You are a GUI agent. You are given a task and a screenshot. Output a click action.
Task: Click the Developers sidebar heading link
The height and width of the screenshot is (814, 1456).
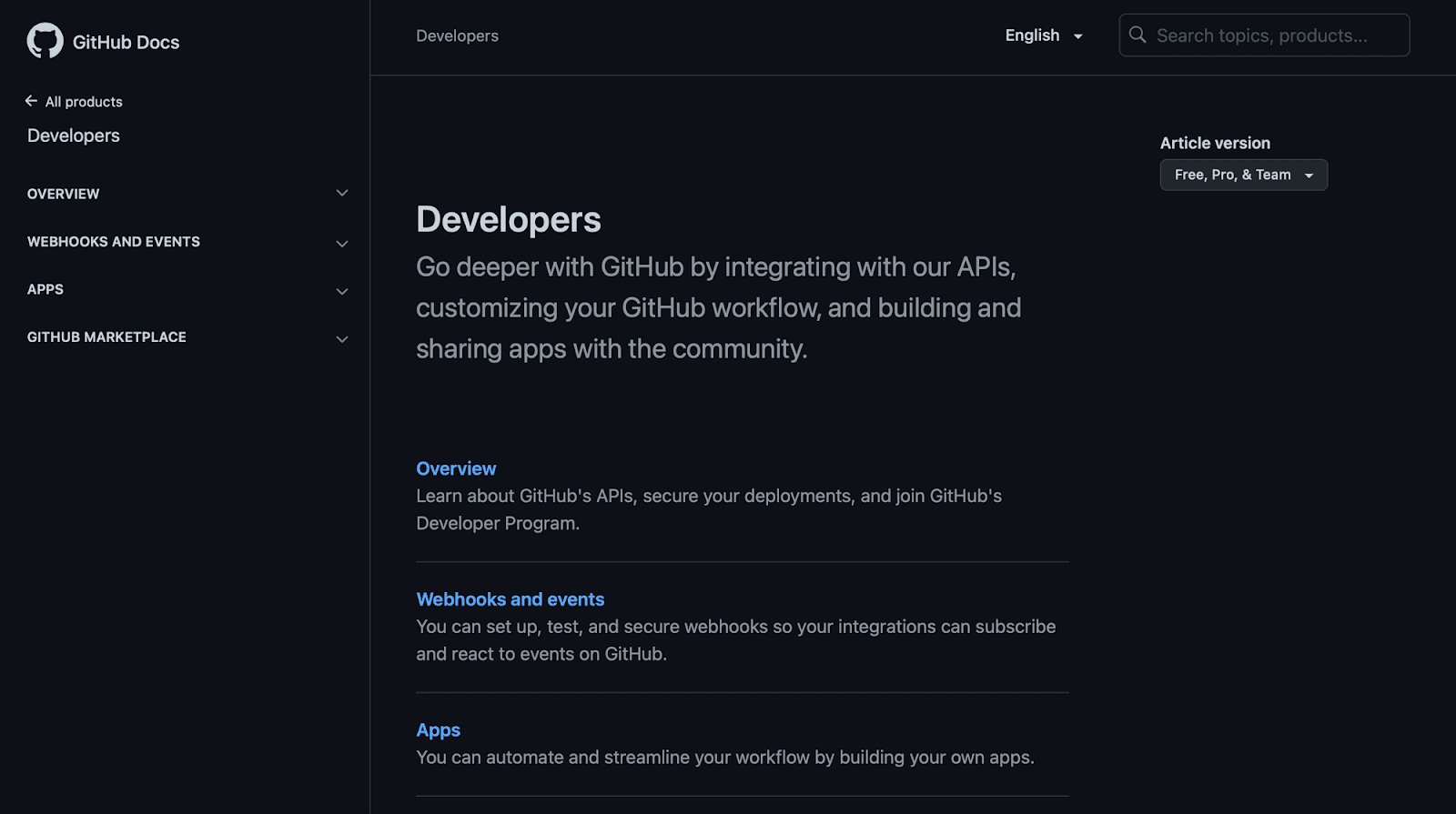(x=74, y=136)
